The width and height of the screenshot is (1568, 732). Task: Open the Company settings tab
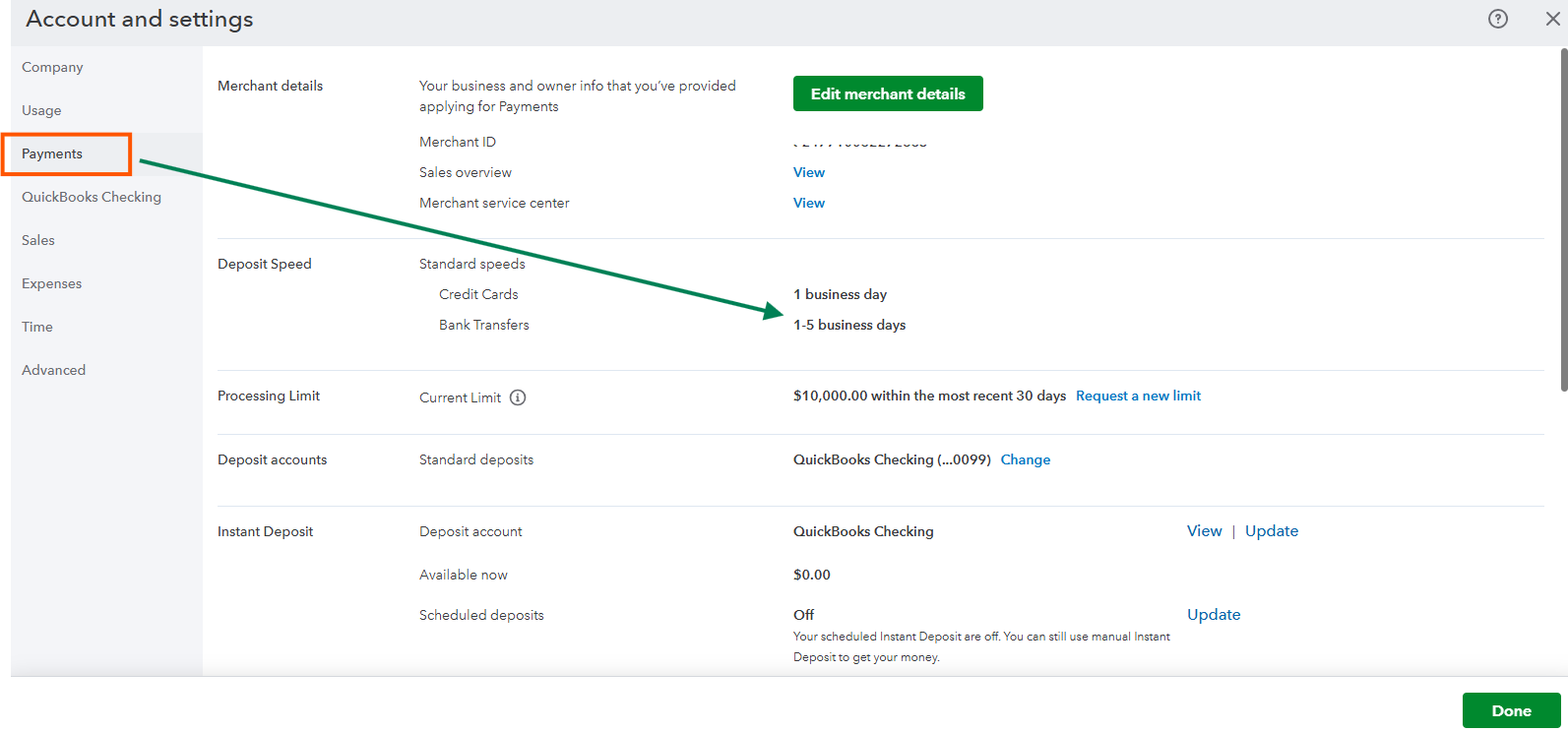[x=52, y=67]
